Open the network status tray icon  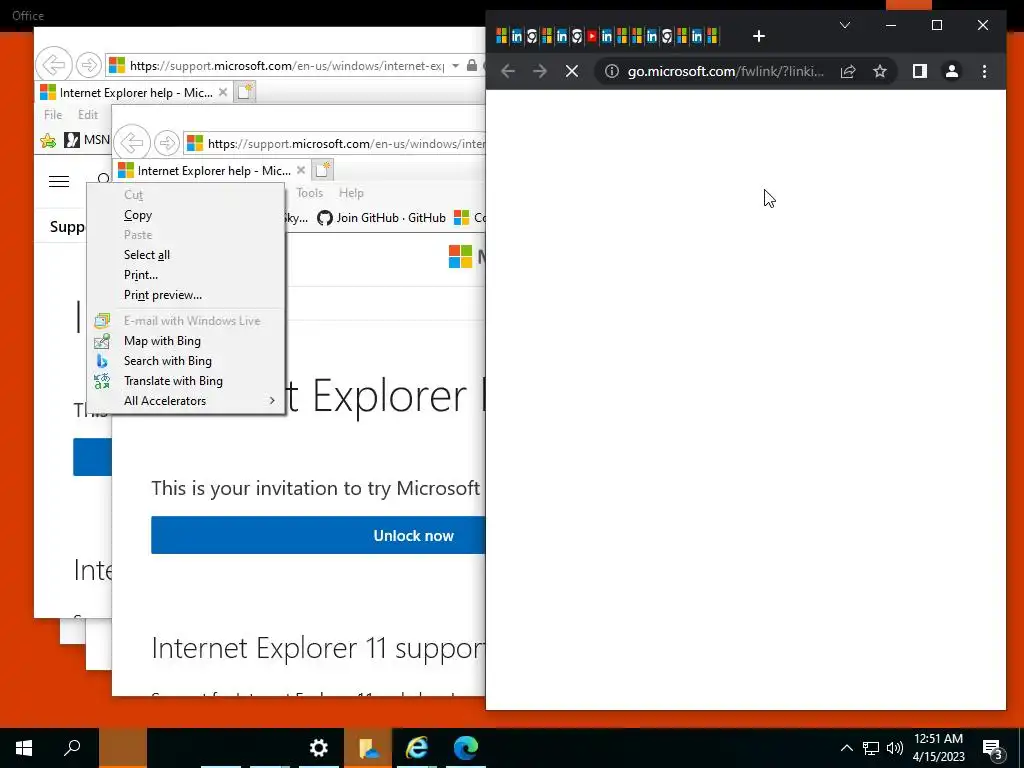pyautogui.click(x=871, y=748)
